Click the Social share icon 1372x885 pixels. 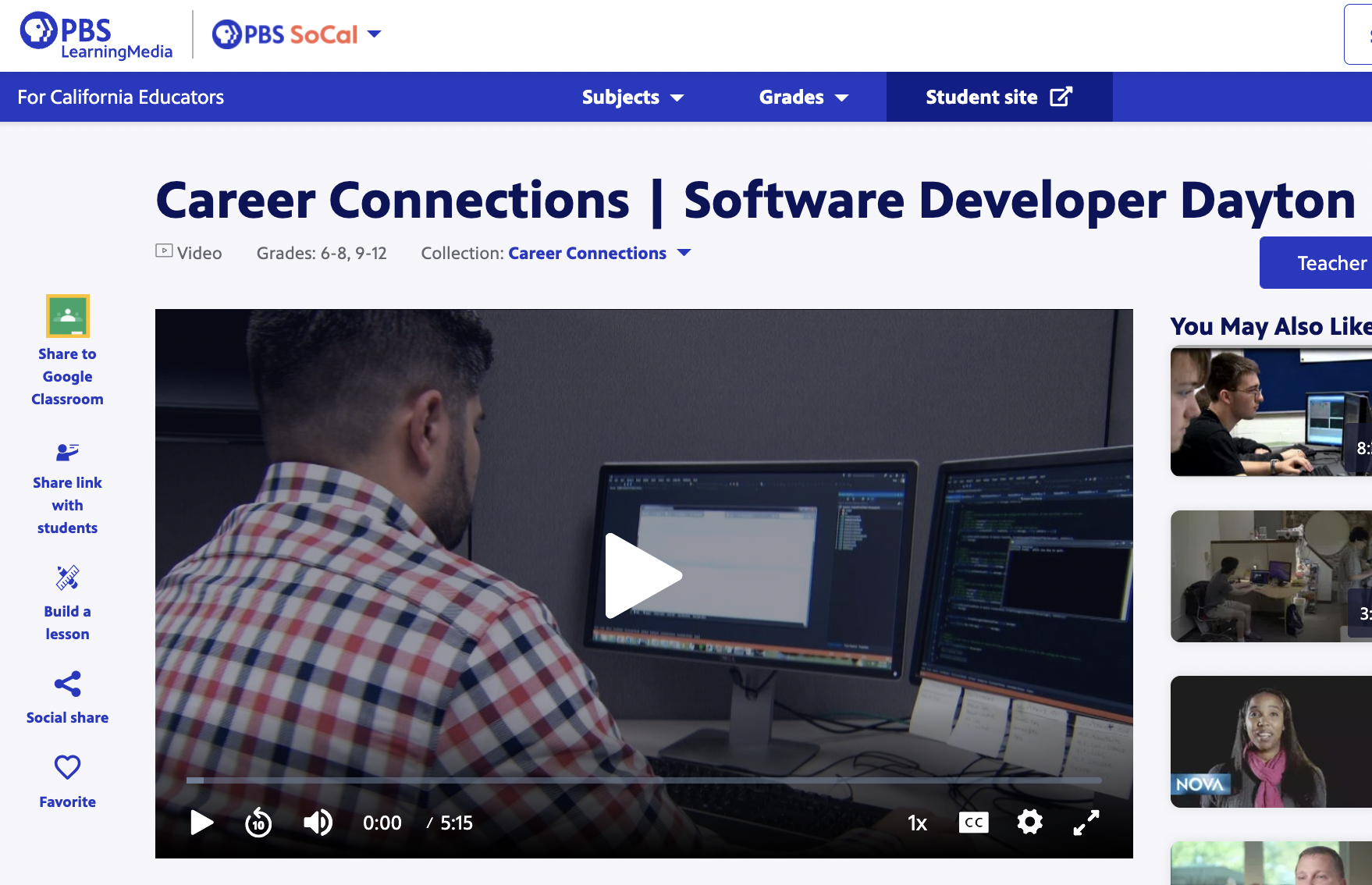coord(67,684)
